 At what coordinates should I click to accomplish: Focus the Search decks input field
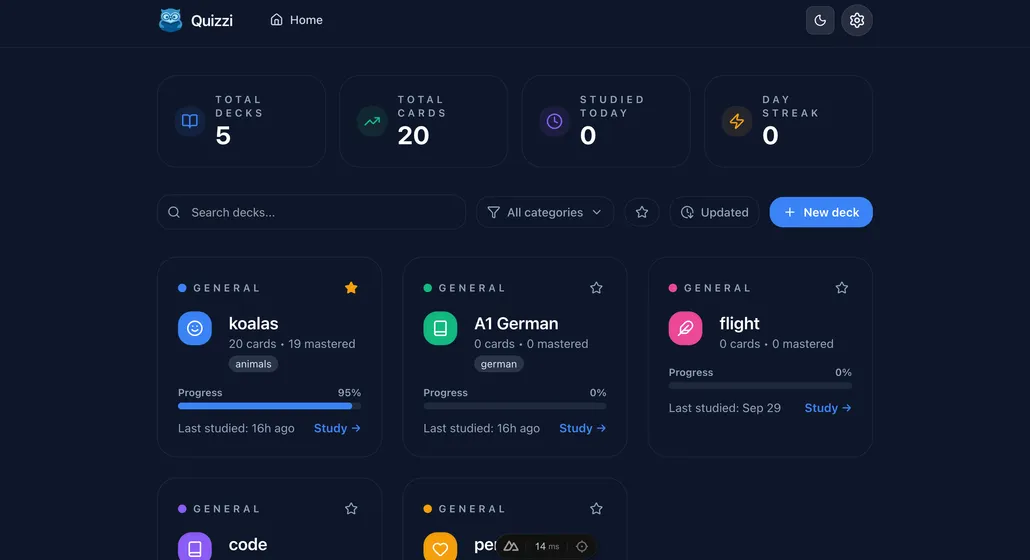[311, 212]
